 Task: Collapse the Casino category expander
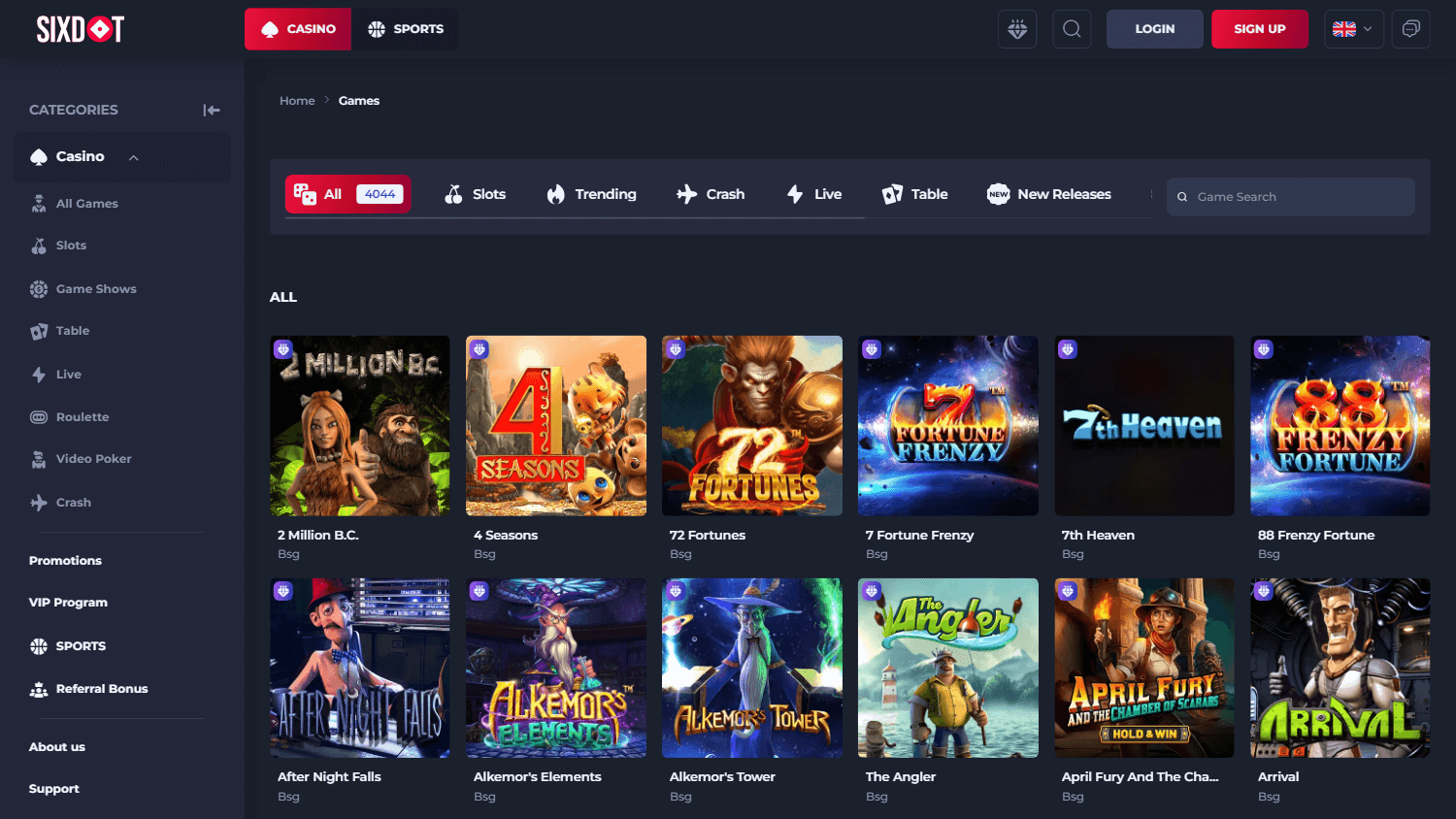pyautogui.click(x=134, y=157)
